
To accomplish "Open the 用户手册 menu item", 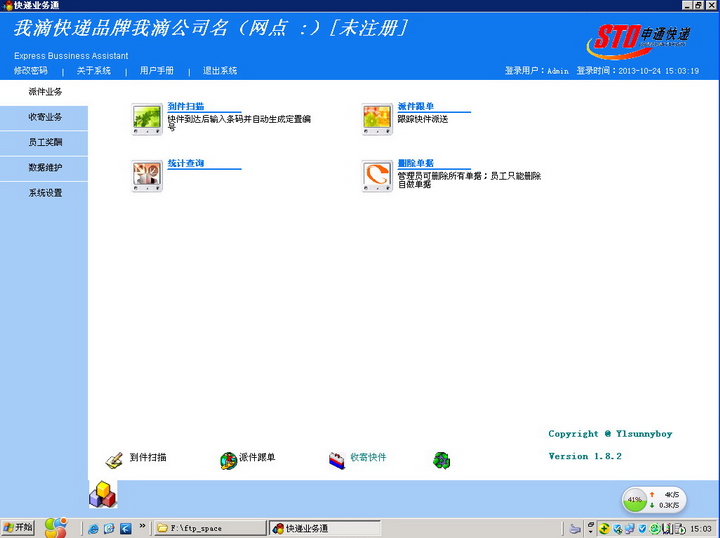I will [x=157, y=71].
